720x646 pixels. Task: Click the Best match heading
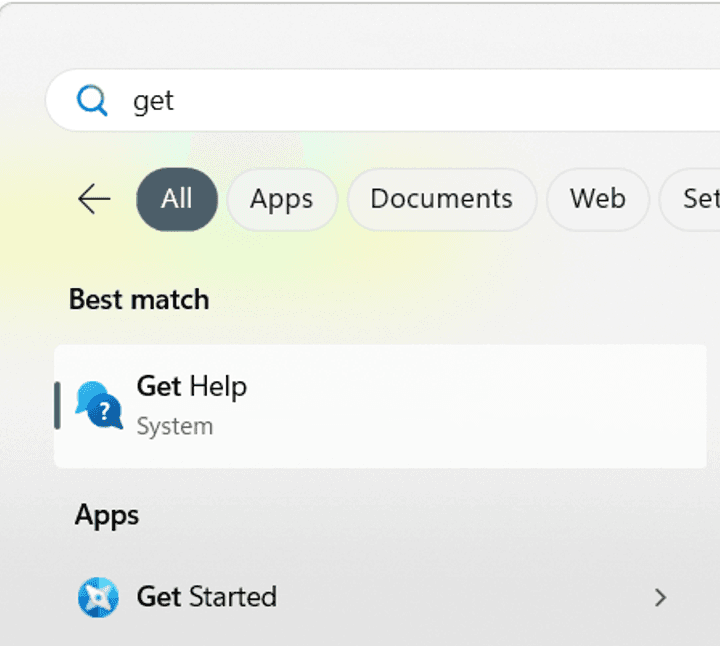click(x=139, y=300)
